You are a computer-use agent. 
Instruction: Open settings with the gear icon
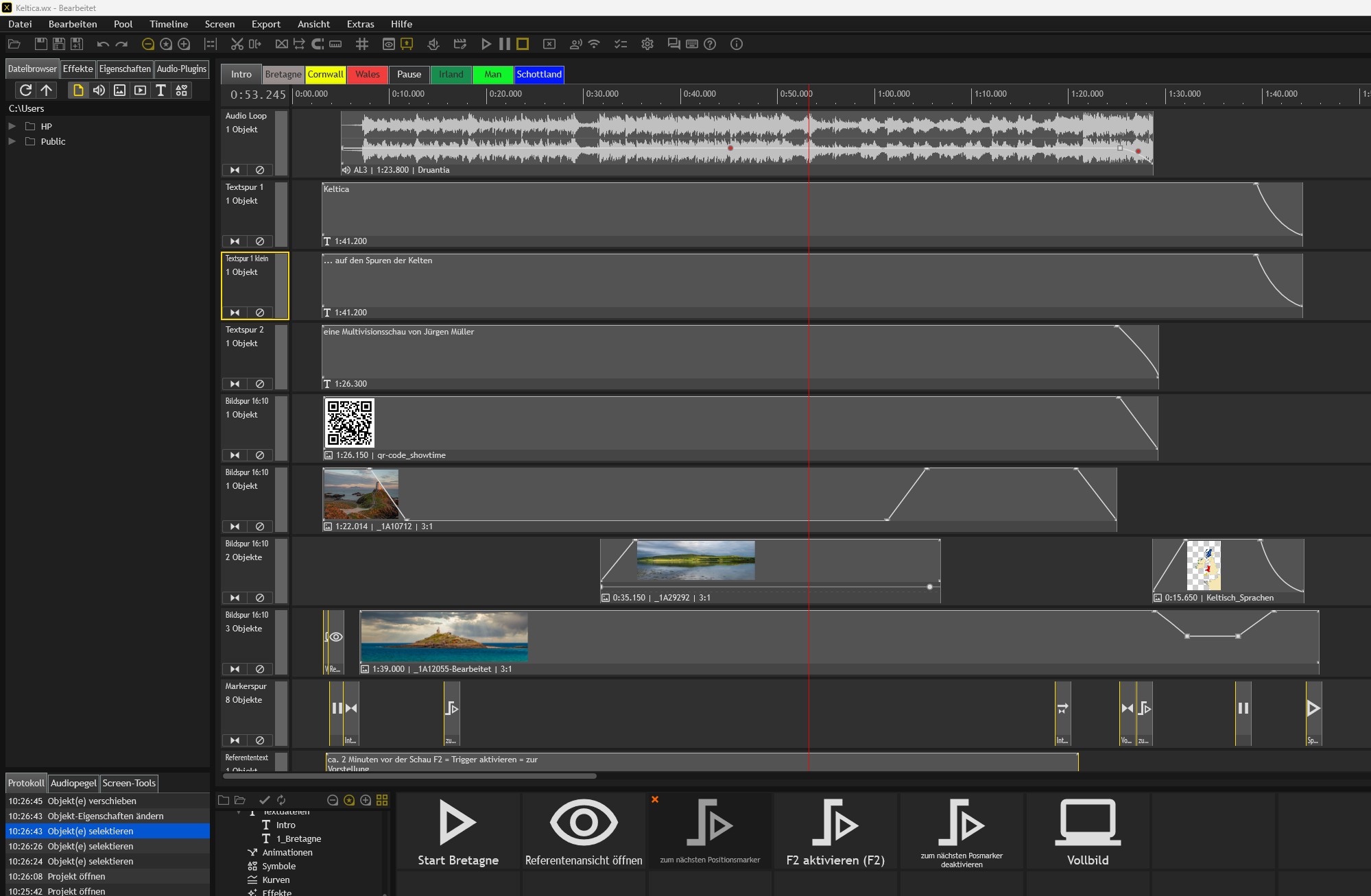click(x=647, y=44)
